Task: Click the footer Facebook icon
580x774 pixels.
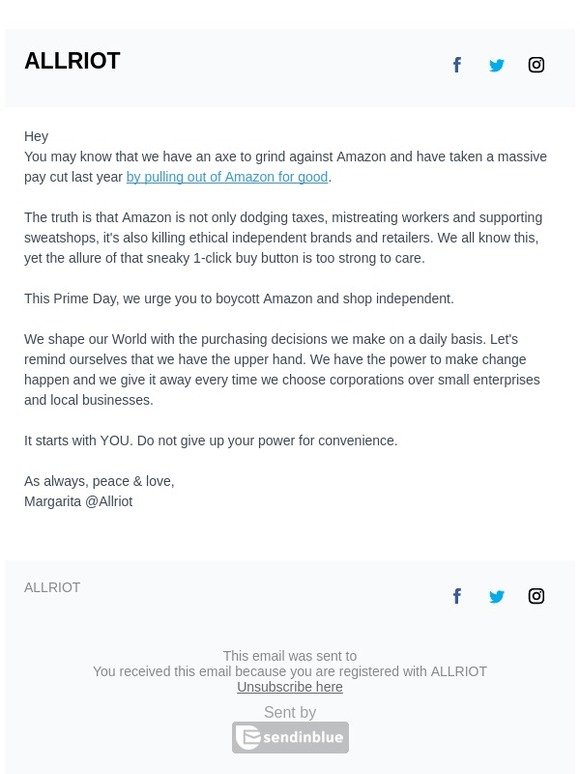Action: tap(457, 596)
